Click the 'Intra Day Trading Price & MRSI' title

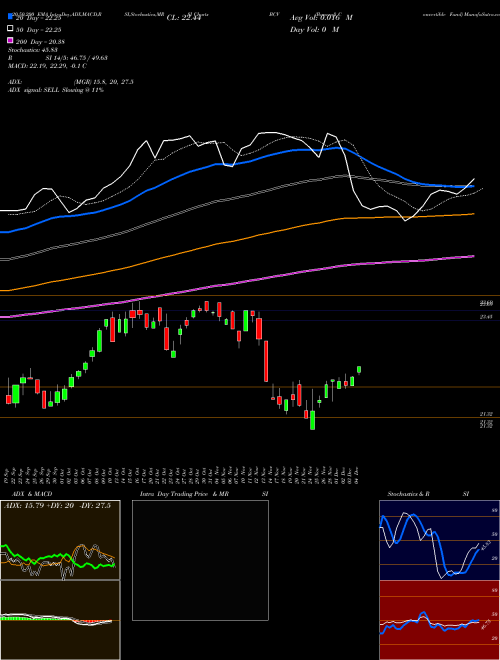(204, 494)
